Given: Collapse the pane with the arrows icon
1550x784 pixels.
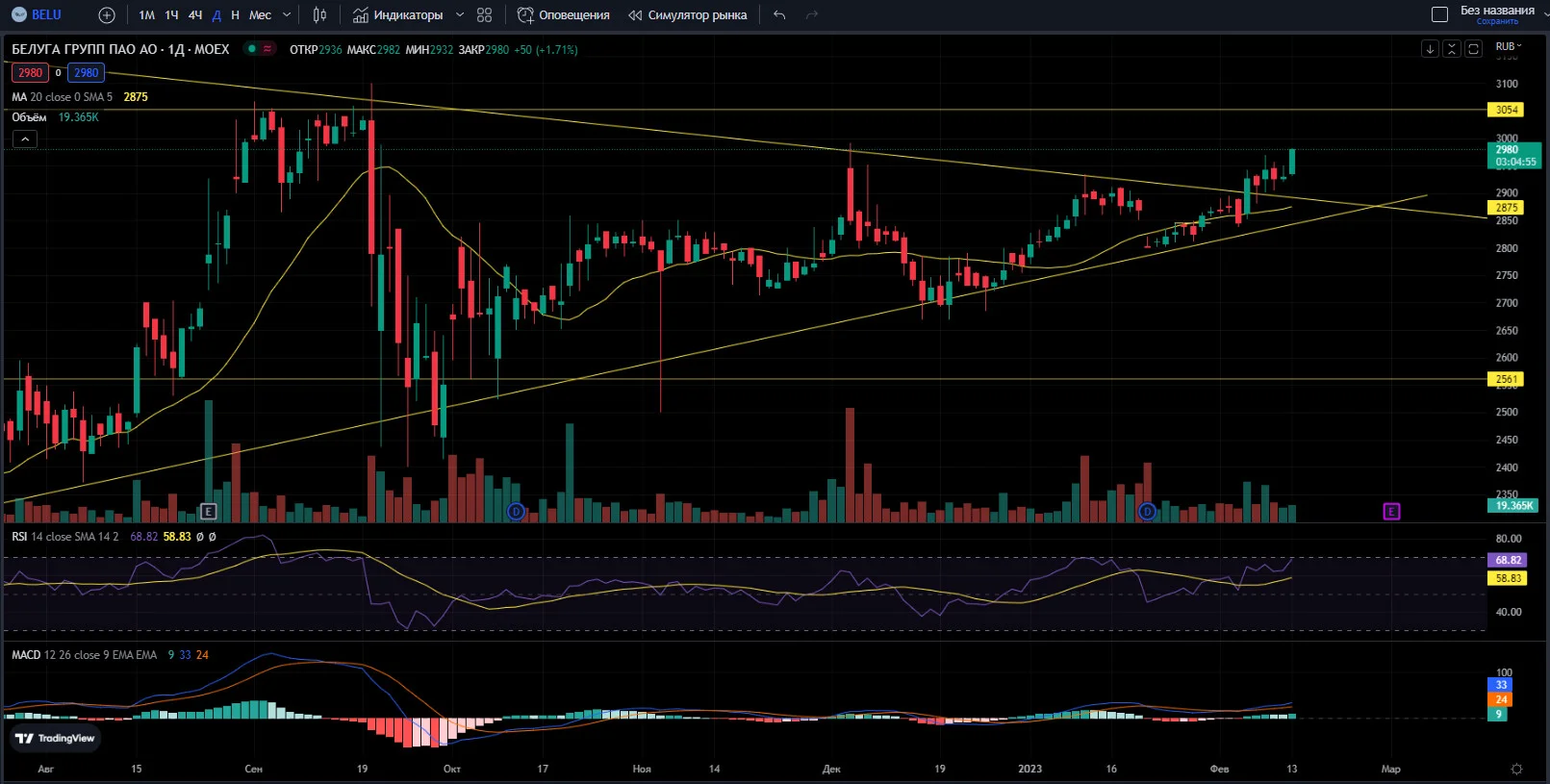Looking at the screenshot, I should (x=1452, y=48).
